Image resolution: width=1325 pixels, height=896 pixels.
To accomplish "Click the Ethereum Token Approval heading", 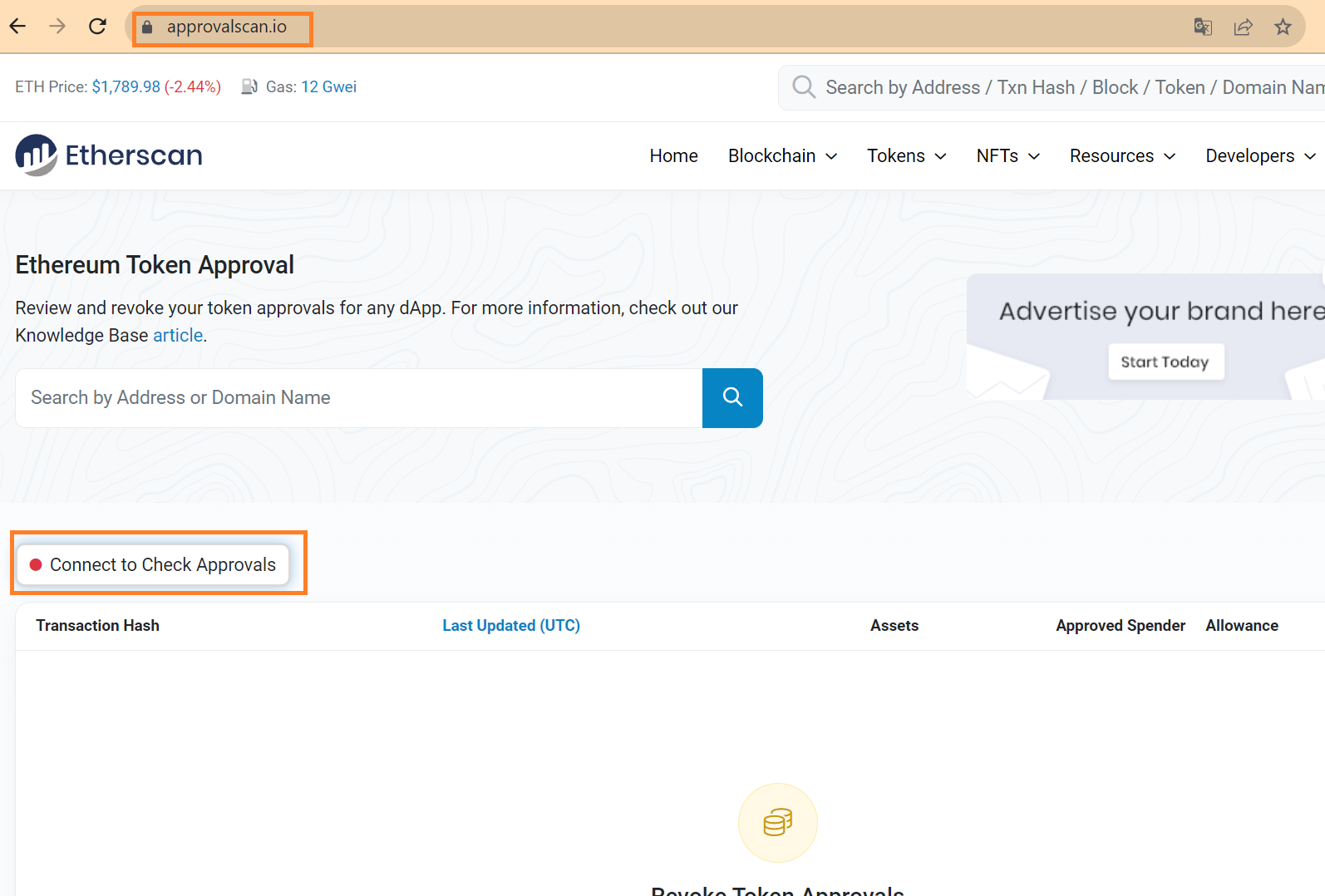I will pos(155,265).
